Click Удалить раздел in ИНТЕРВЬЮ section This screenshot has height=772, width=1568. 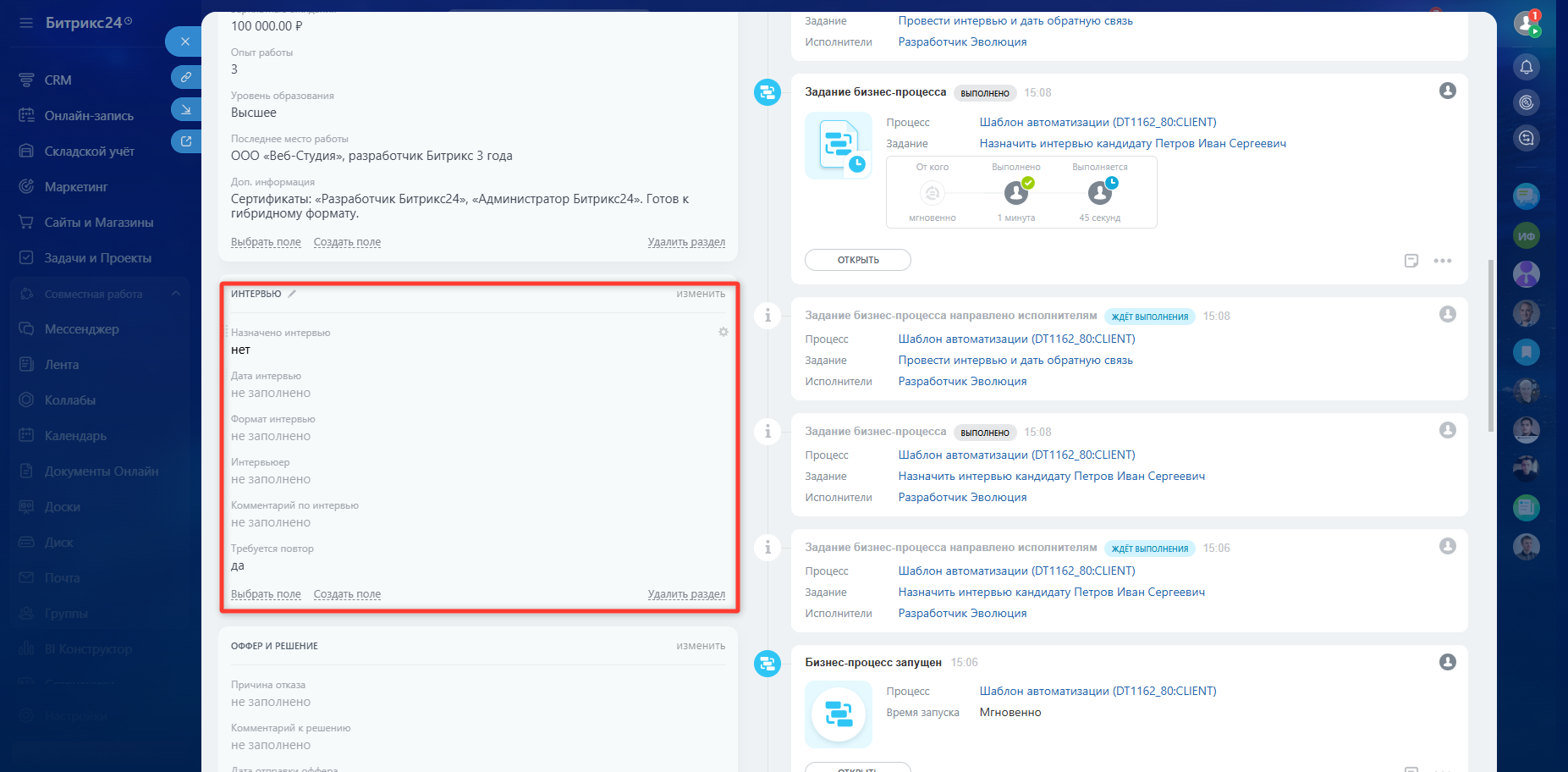pos(686,594)
